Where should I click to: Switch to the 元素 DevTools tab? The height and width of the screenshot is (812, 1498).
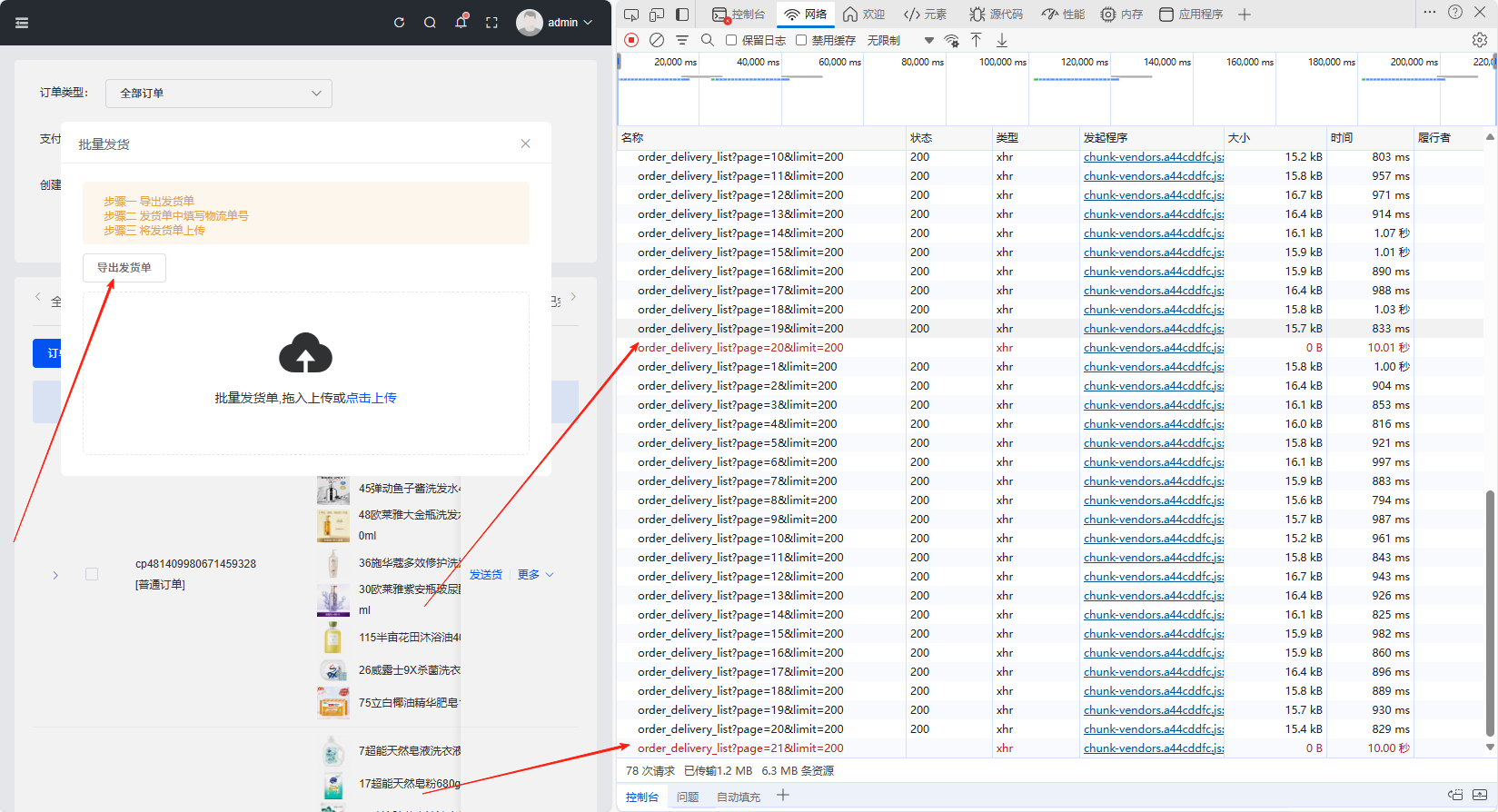point(925,15)
